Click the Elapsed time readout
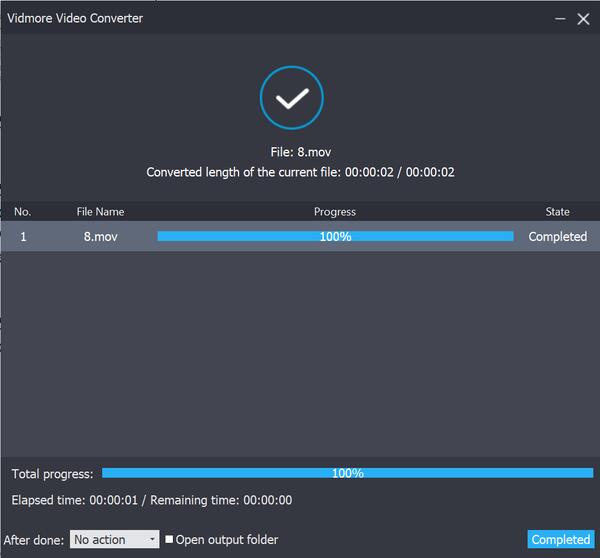 click(151, 500)
